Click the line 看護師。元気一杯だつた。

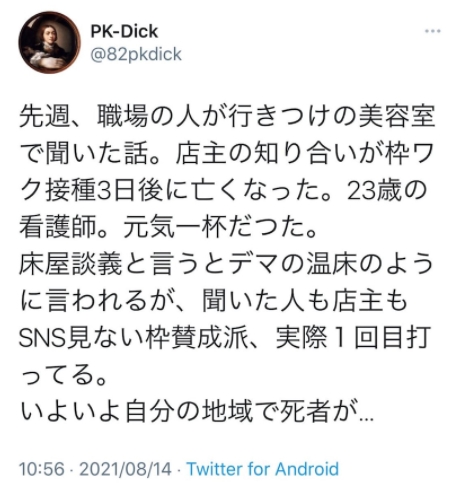coord(168,228)
